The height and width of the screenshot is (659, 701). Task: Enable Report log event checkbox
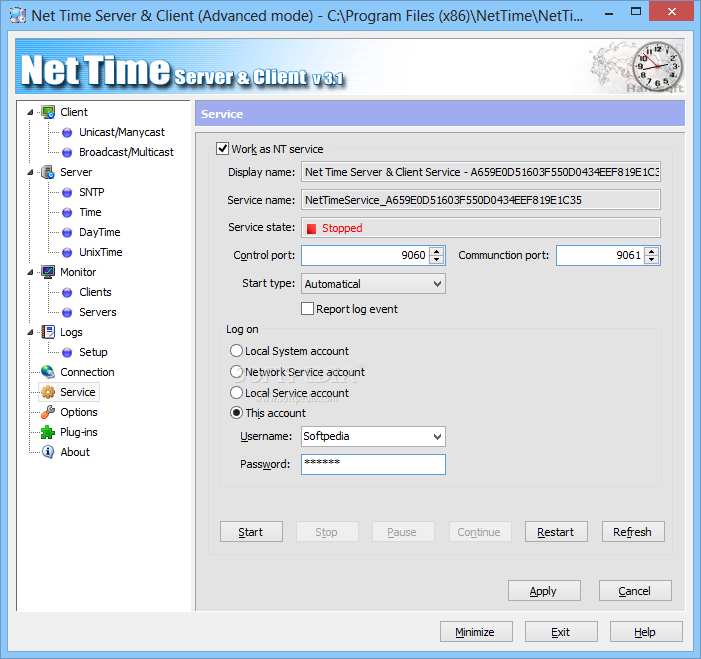(307, 308)
